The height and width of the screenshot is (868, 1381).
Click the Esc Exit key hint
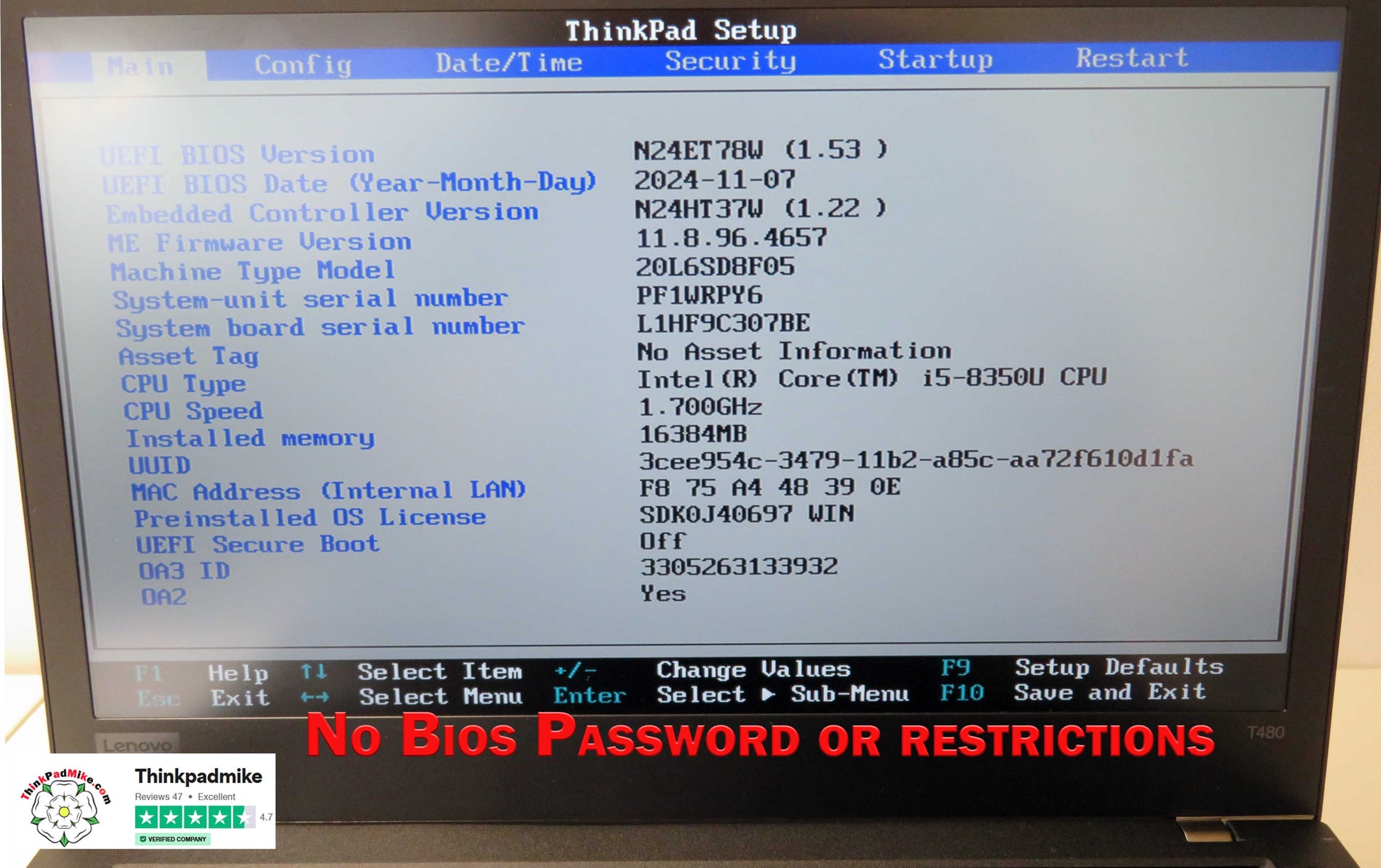(203, 698)
